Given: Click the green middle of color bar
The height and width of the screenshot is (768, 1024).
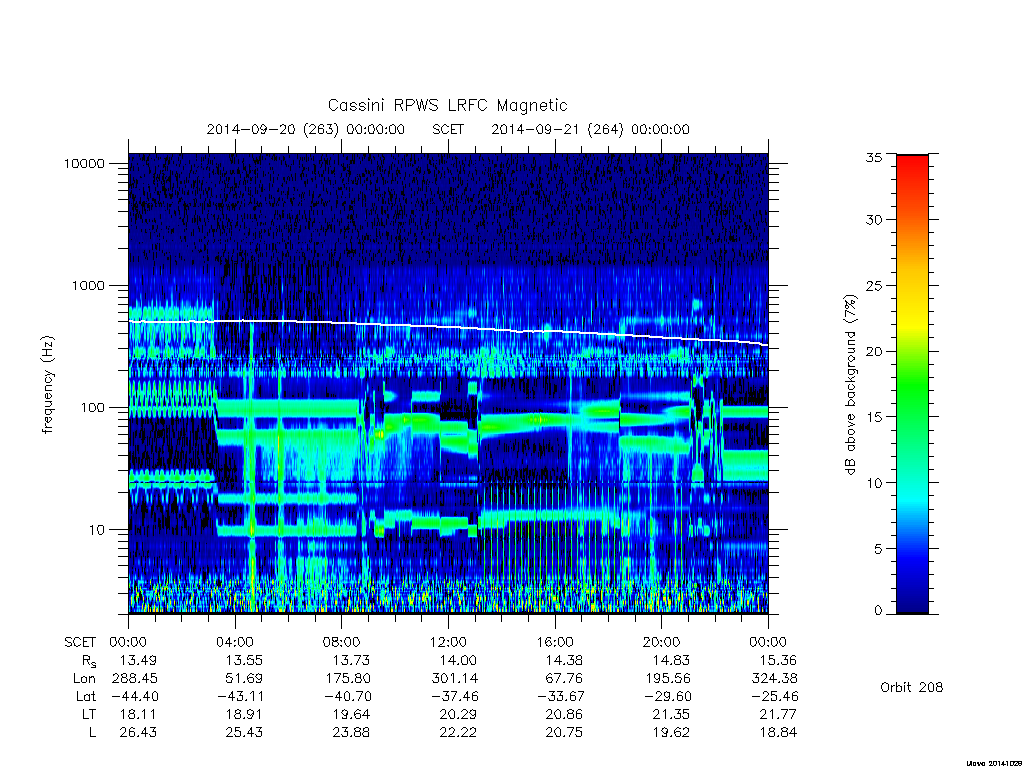Looking at the screenshot, I should coord(912,385).
